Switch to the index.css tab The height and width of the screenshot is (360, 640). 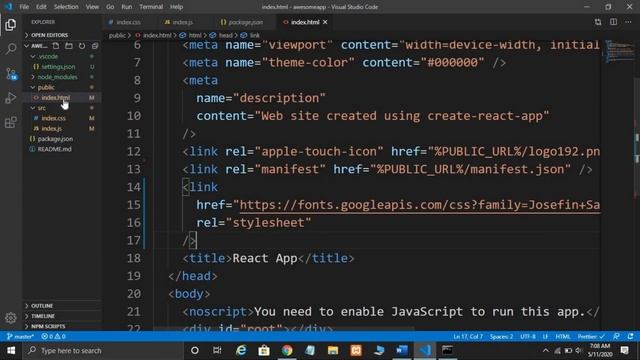(x=129, y=22)
